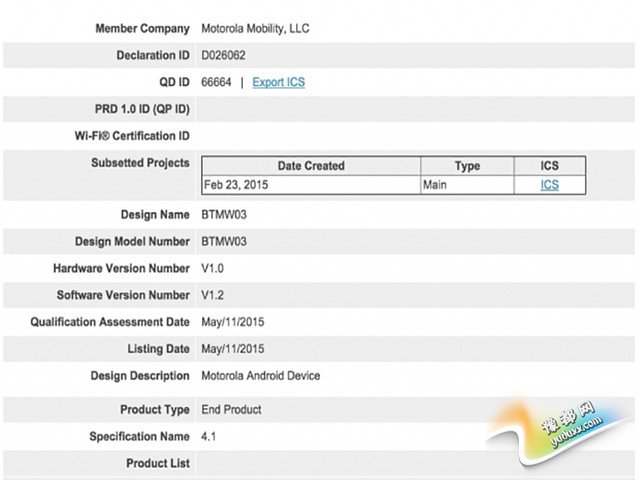
Task: Open the ICS link in the Main row
Action: pos(549,185)
